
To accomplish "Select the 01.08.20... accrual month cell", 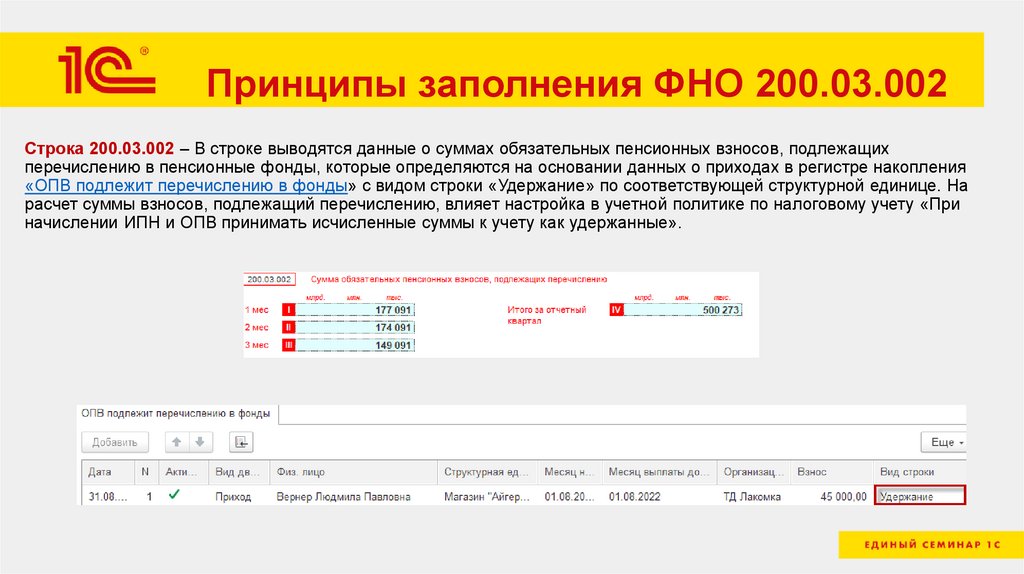I will [x=569, y=496].
